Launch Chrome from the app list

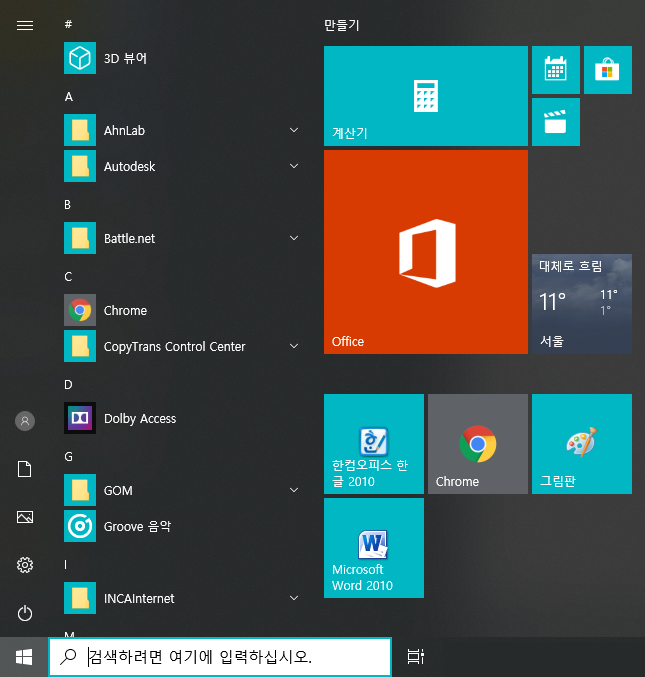(x=181, y=310)
